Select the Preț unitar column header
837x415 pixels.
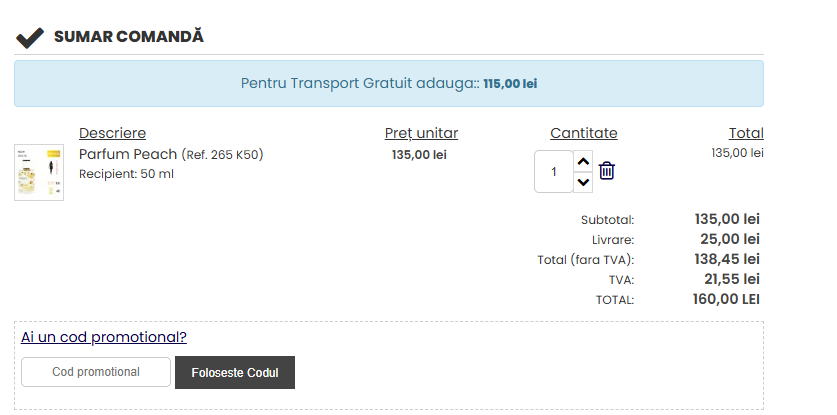421,133
